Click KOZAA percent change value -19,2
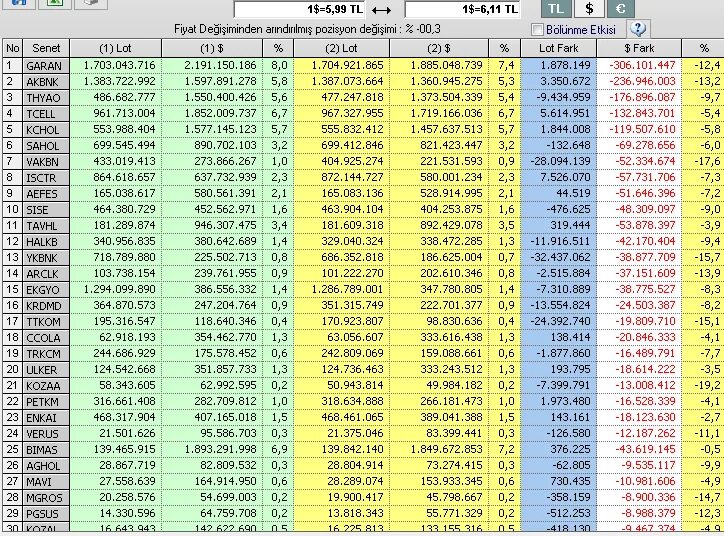The image size is (724, 536). (707, 385)
